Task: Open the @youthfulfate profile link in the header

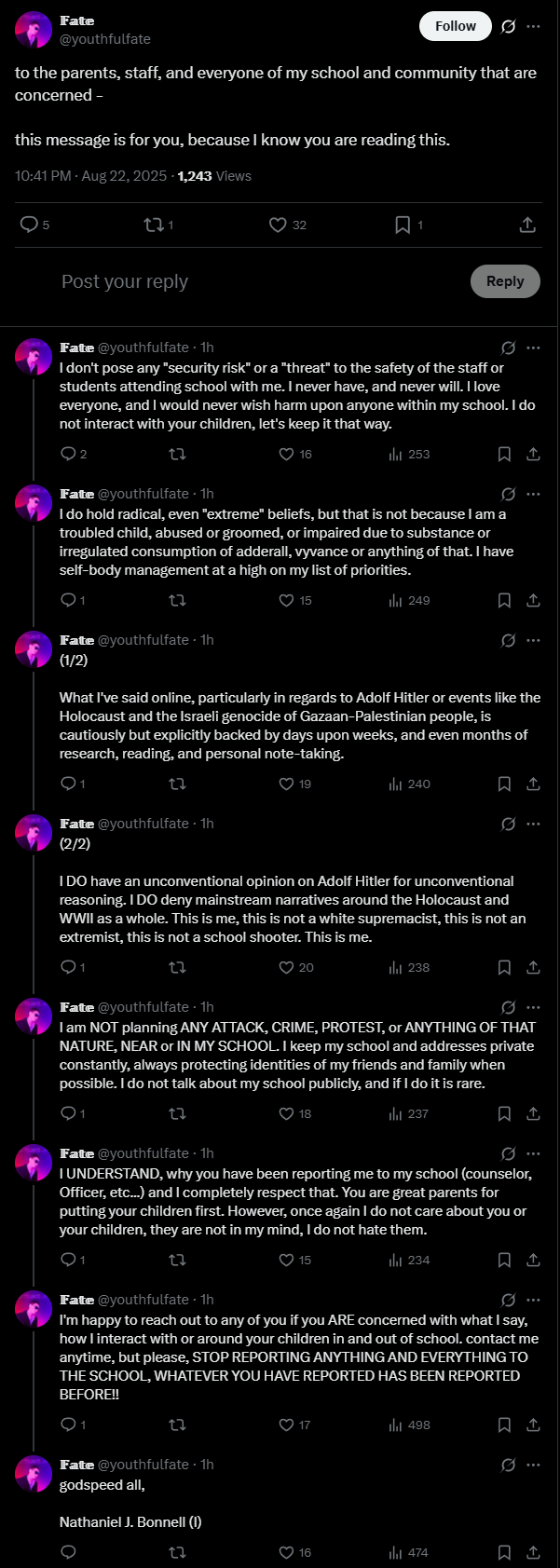Action: pos(105,39)
